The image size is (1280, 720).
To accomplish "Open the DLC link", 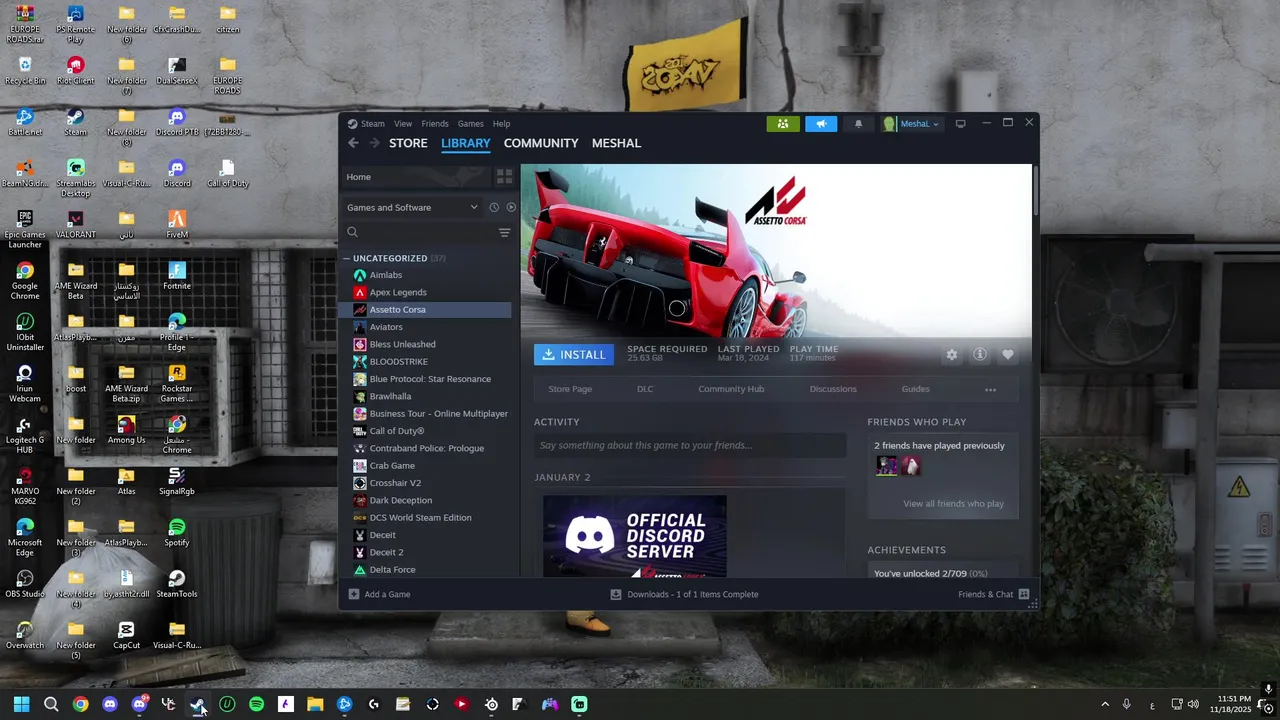I will pyautogui.click(x=645, y=389).
